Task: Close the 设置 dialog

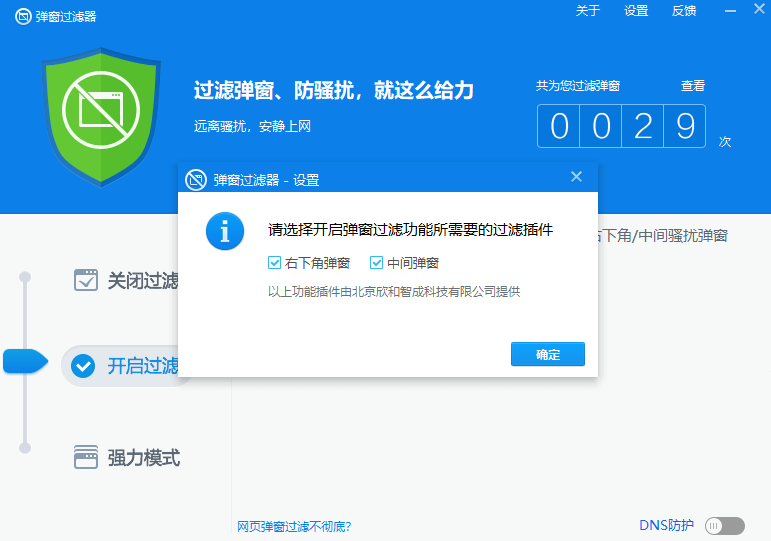Action: coord(576,177)
